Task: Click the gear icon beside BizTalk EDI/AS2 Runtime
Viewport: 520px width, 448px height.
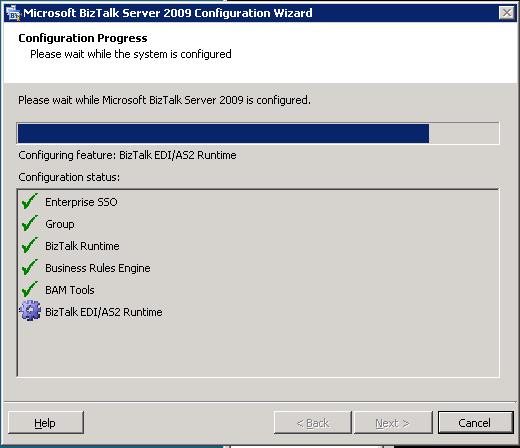Action: pyautogui.click(x=30, y=311)
